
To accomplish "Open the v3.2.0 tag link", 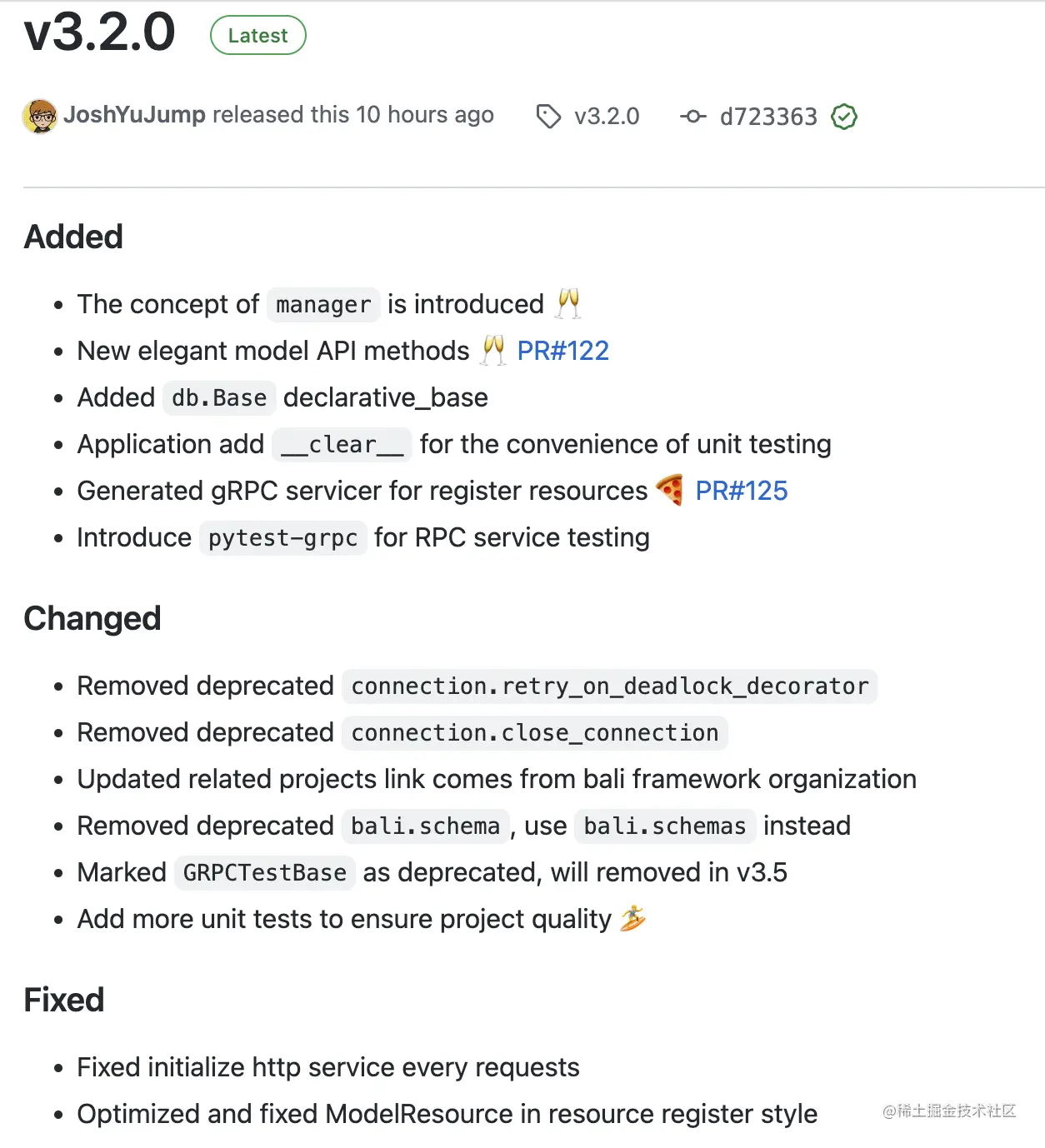I will coord(607,117).
